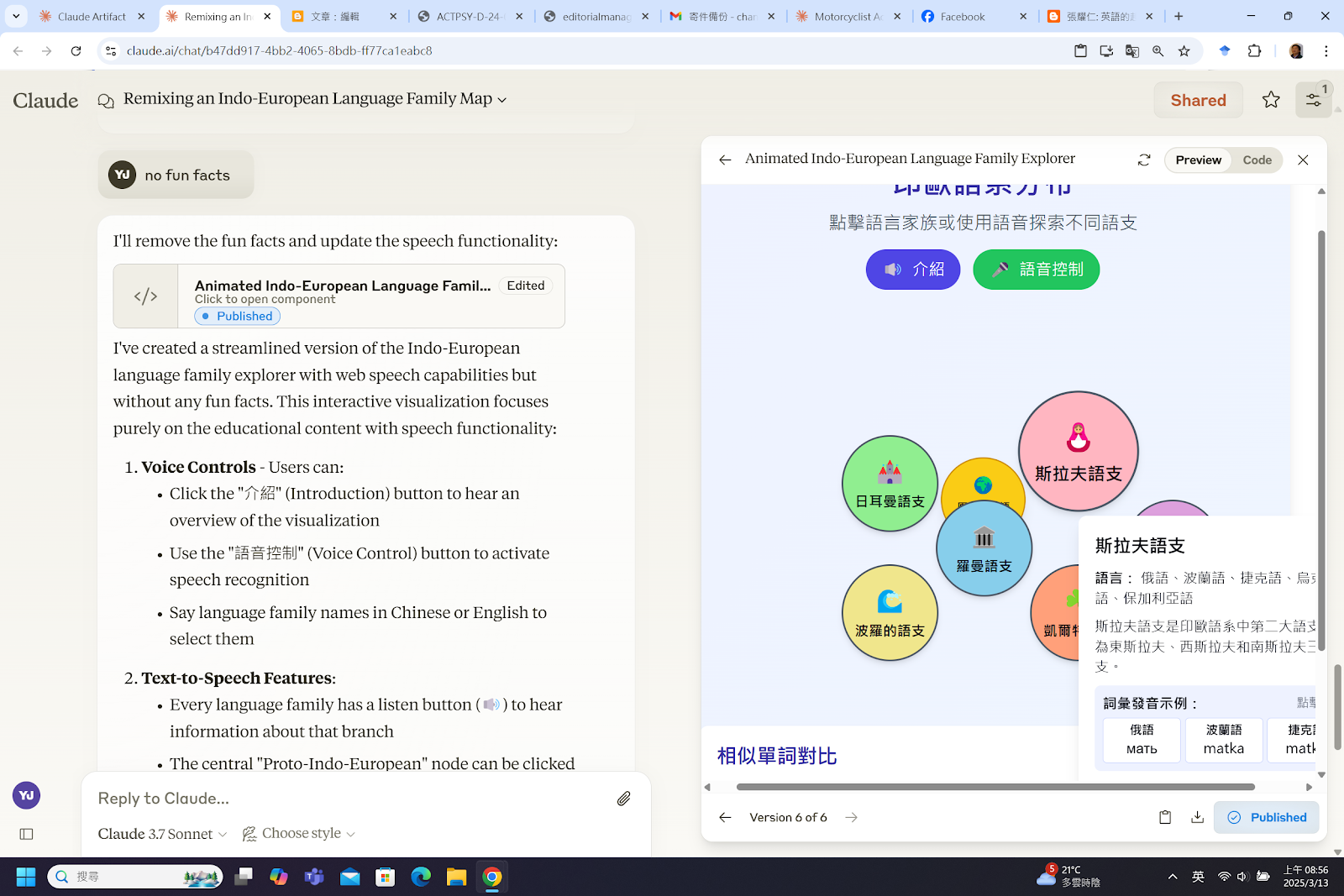Click the Shared button
Image resolution: width=1344 pixels, height=896 pixels.
(x=1198, y=100)
